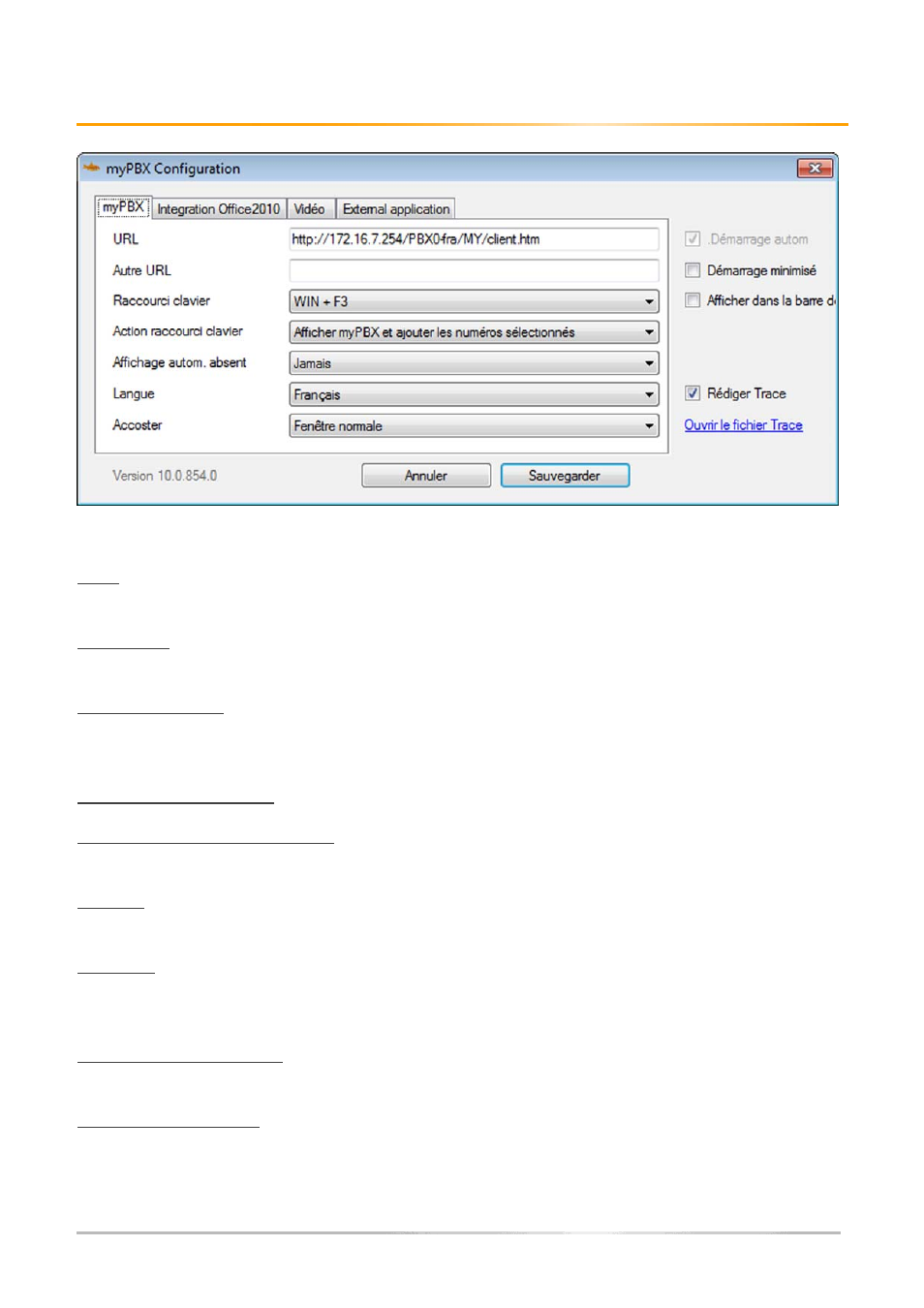924x1308 pixels.
Task: Click the Version 10.0.854.0 text
Action: [165, 476]
